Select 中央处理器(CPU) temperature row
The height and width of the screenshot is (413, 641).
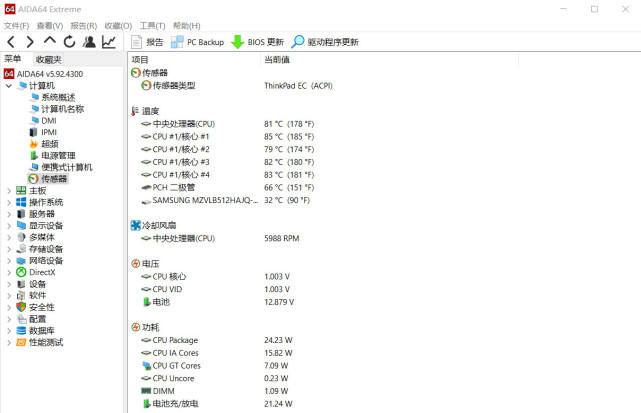tap(227, 124)
